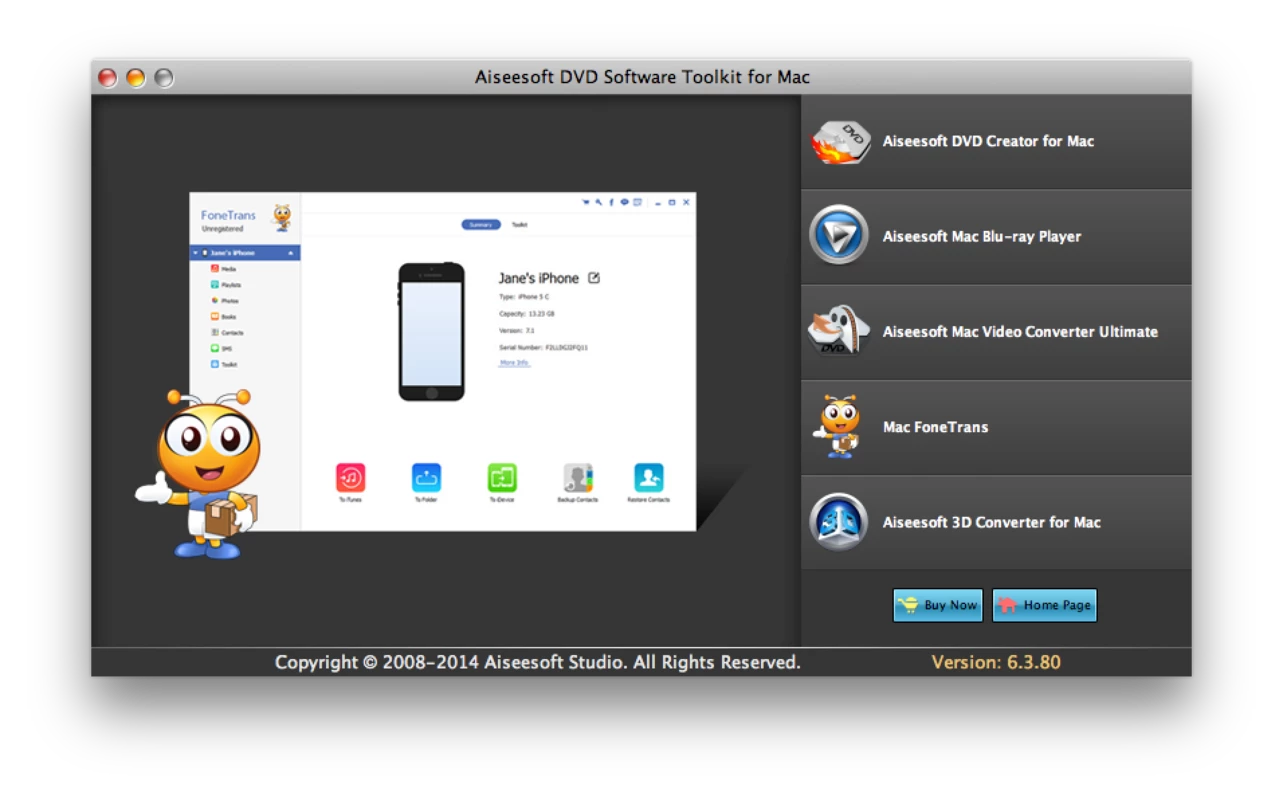The image size is (1283, 800).
Task: Click the To Folder icon in preview
Action: 426,479
